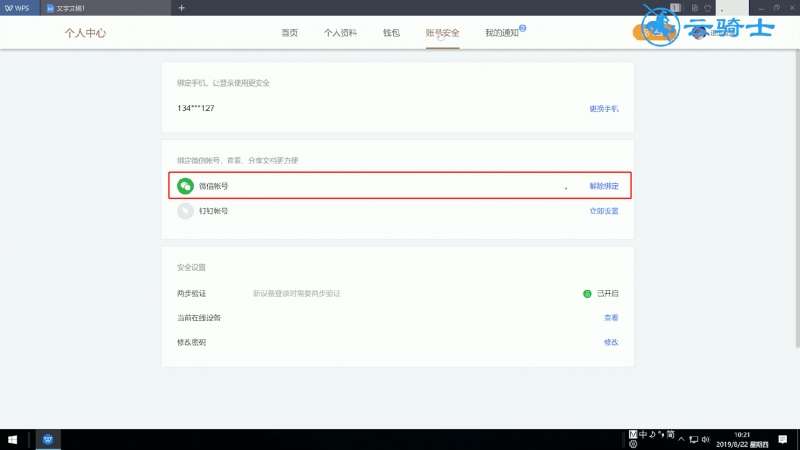Click the 个人中心 heading
This screenshot has height=450, width=800.
pos(85,33)
